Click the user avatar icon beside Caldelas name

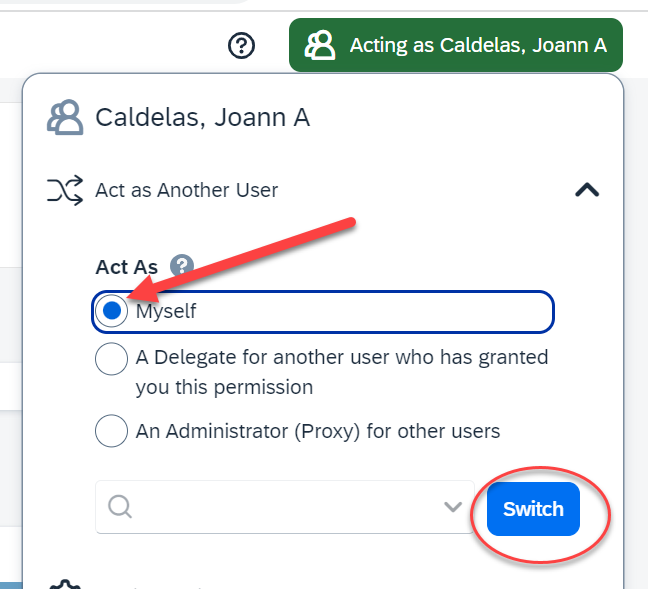[x=65, y=118]
